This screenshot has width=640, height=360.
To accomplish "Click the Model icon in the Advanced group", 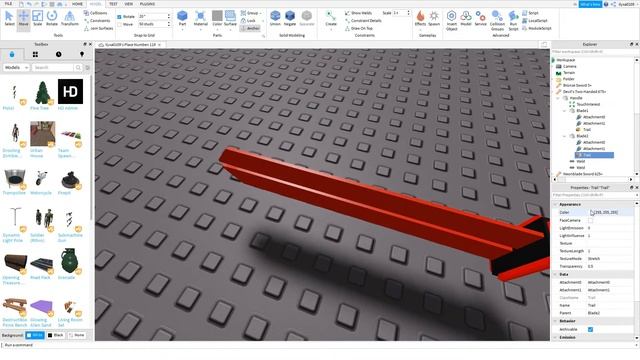I will click(x=466, y=19).
